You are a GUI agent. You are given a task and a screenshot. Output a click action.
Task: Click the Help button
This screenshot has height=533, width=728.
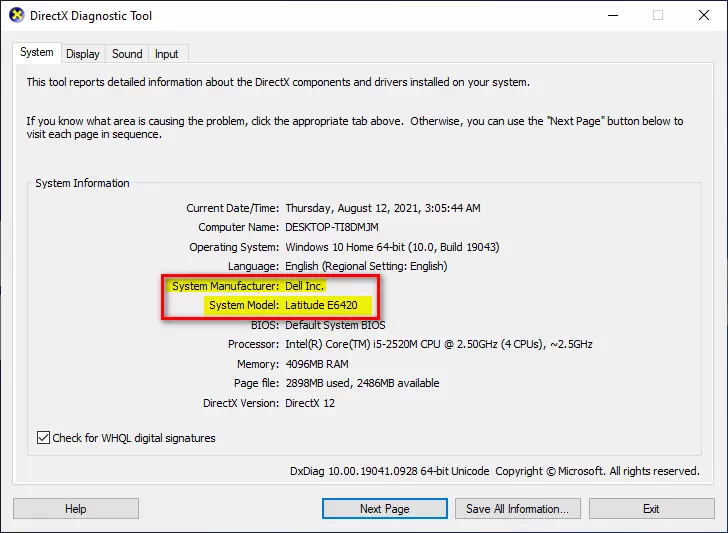pyautogui.click(x=76, y=509)
